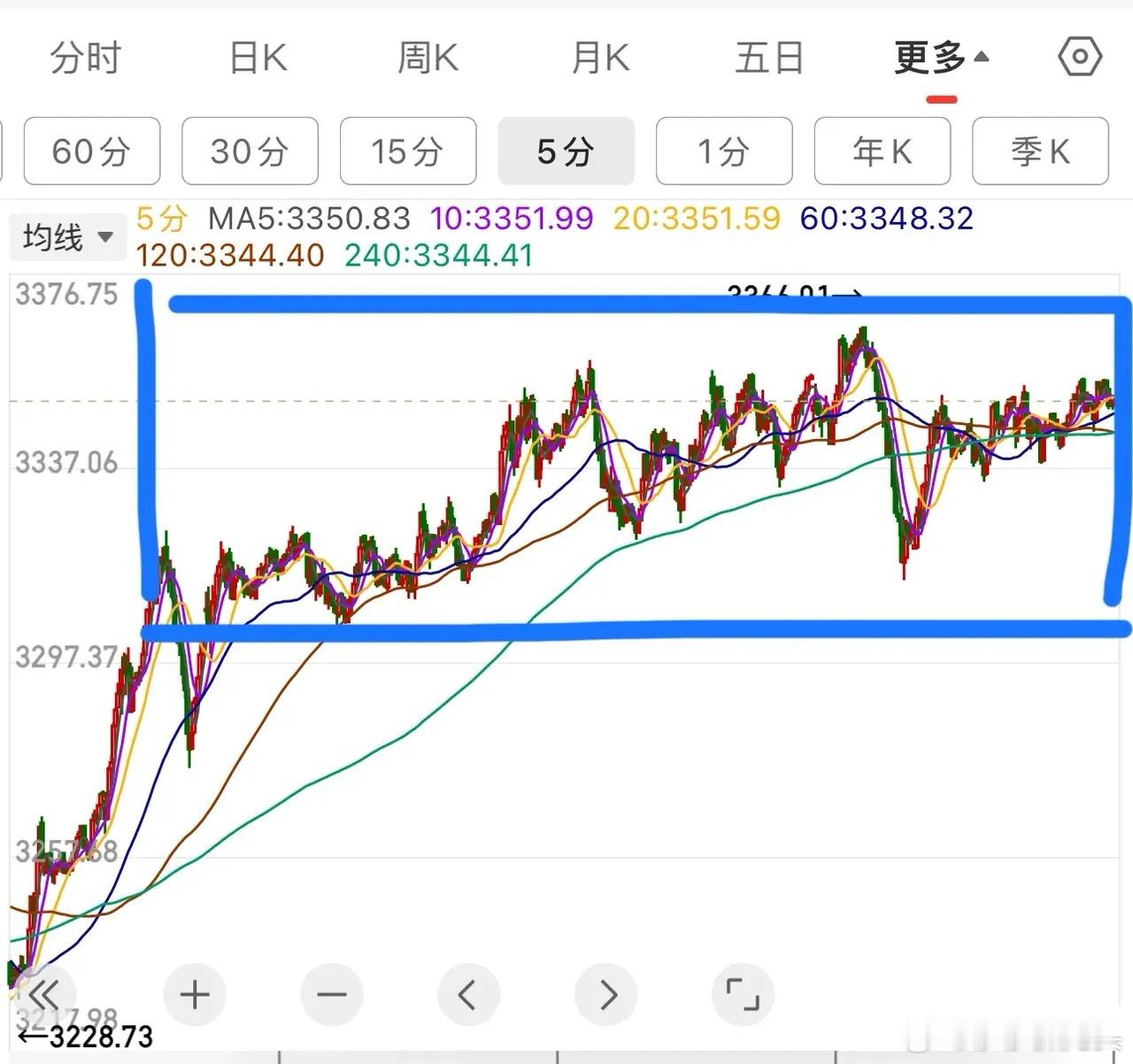Select the 年K interval

883,151
